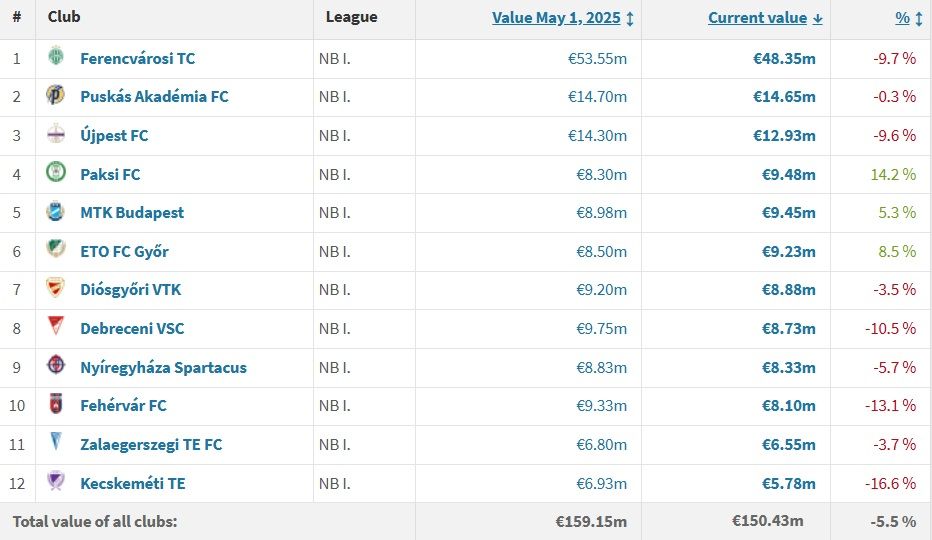Click Újpest FC current value €12.93m
This screenshot has width=932, height=540.
[x=784, y=136]
